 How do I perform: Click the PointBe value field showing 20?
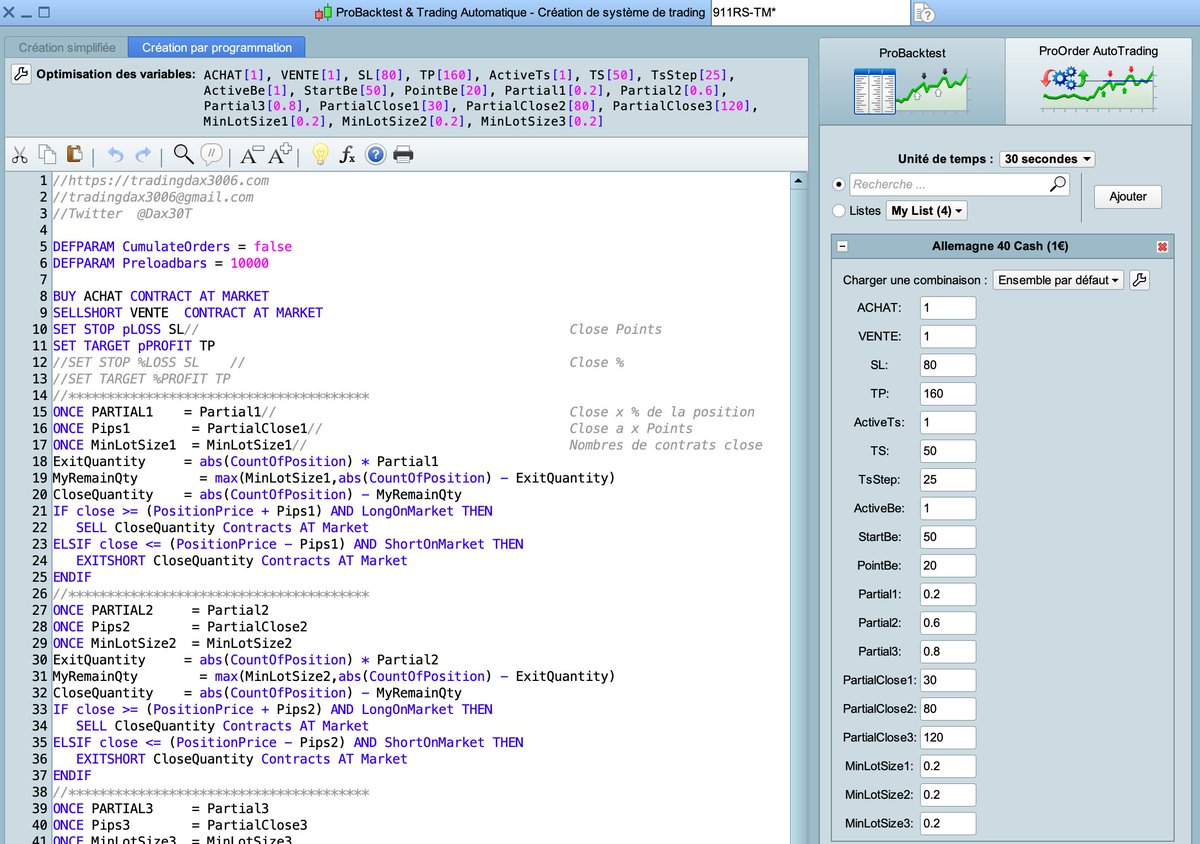pyautogui.click(x=947, y=565)
